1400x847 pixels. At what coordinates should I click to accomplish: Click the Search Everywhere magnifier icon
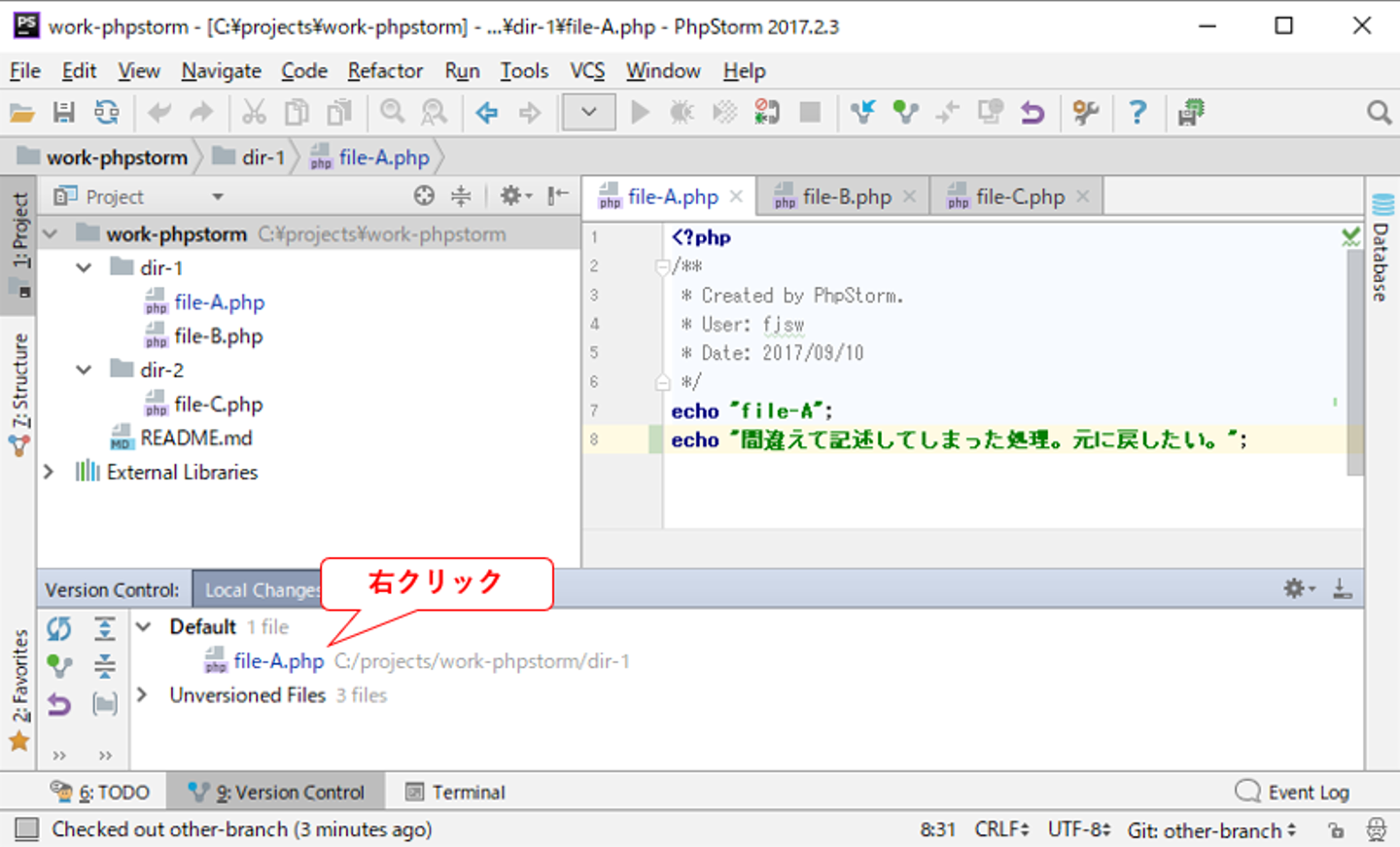[x=1379, y=113]
